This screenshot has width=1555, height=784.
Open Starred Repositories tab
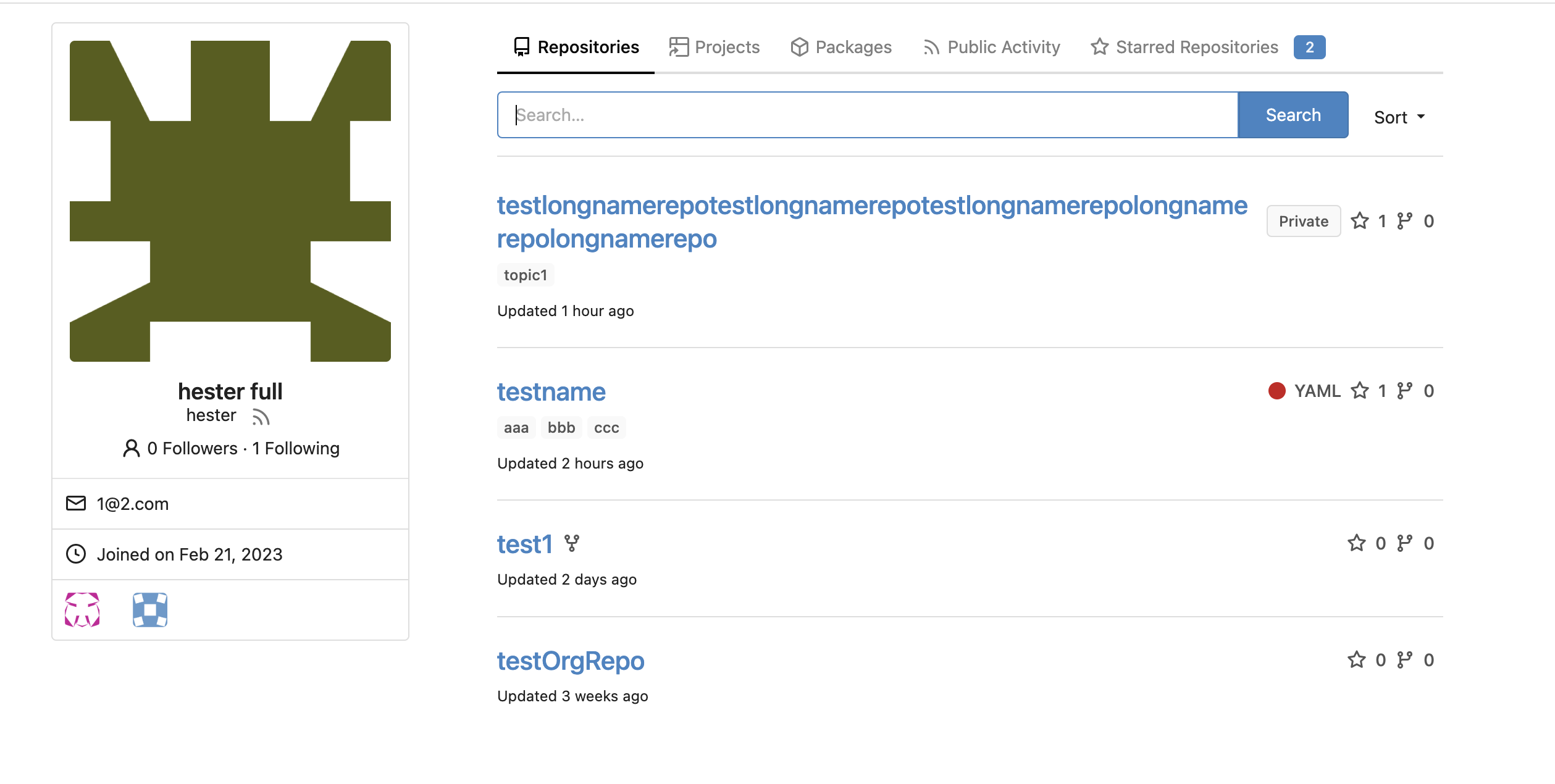tap(1196, 47)
